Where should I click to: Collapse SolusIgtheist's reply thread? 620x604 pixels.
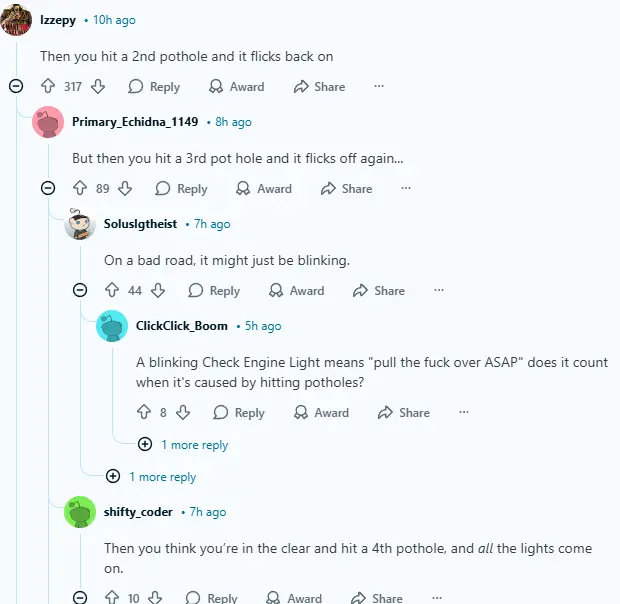pos(80,291)
